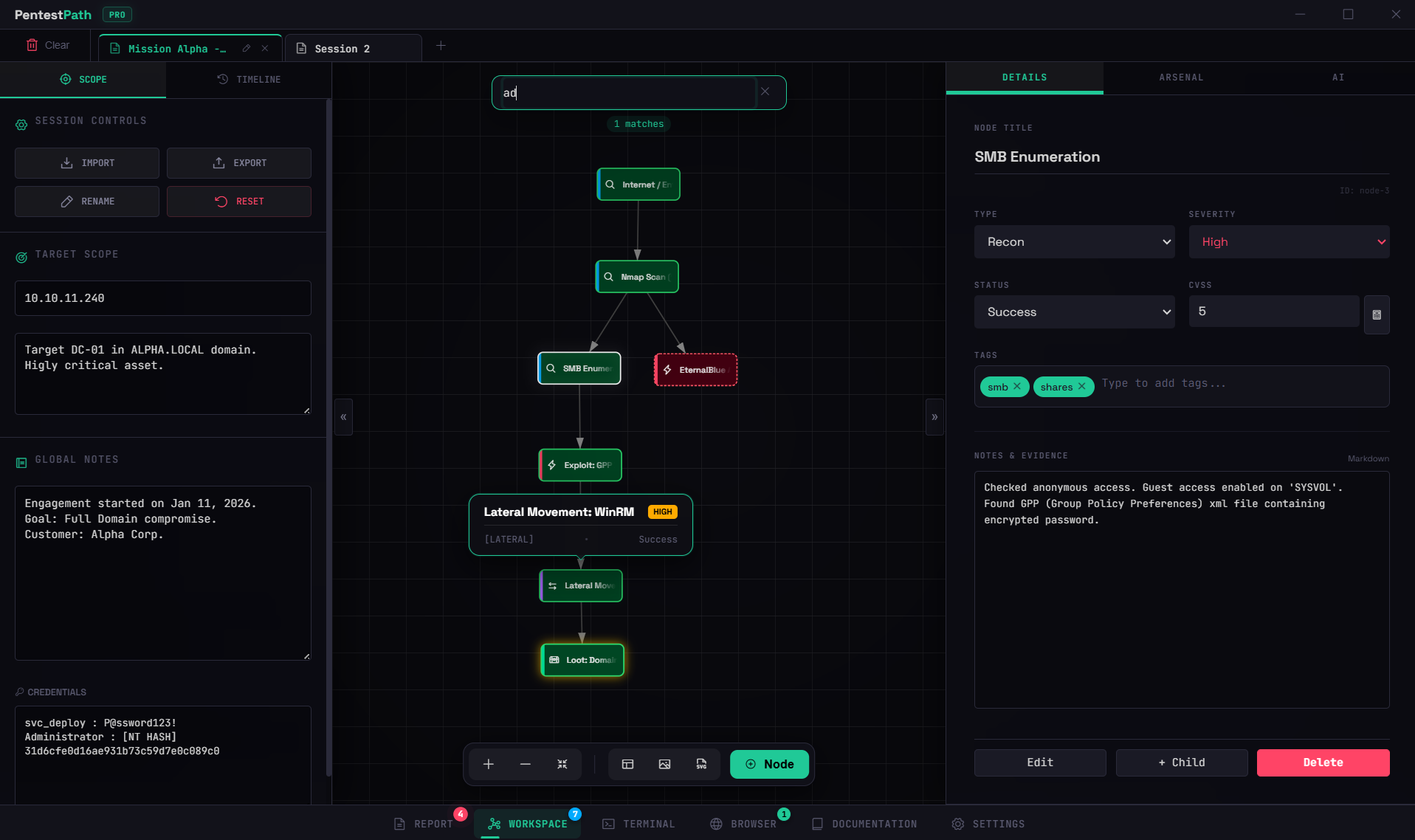Collapse the left sidebar panel
The width and height of the screenshot is (1415, 840).
[x=343, y=417]
